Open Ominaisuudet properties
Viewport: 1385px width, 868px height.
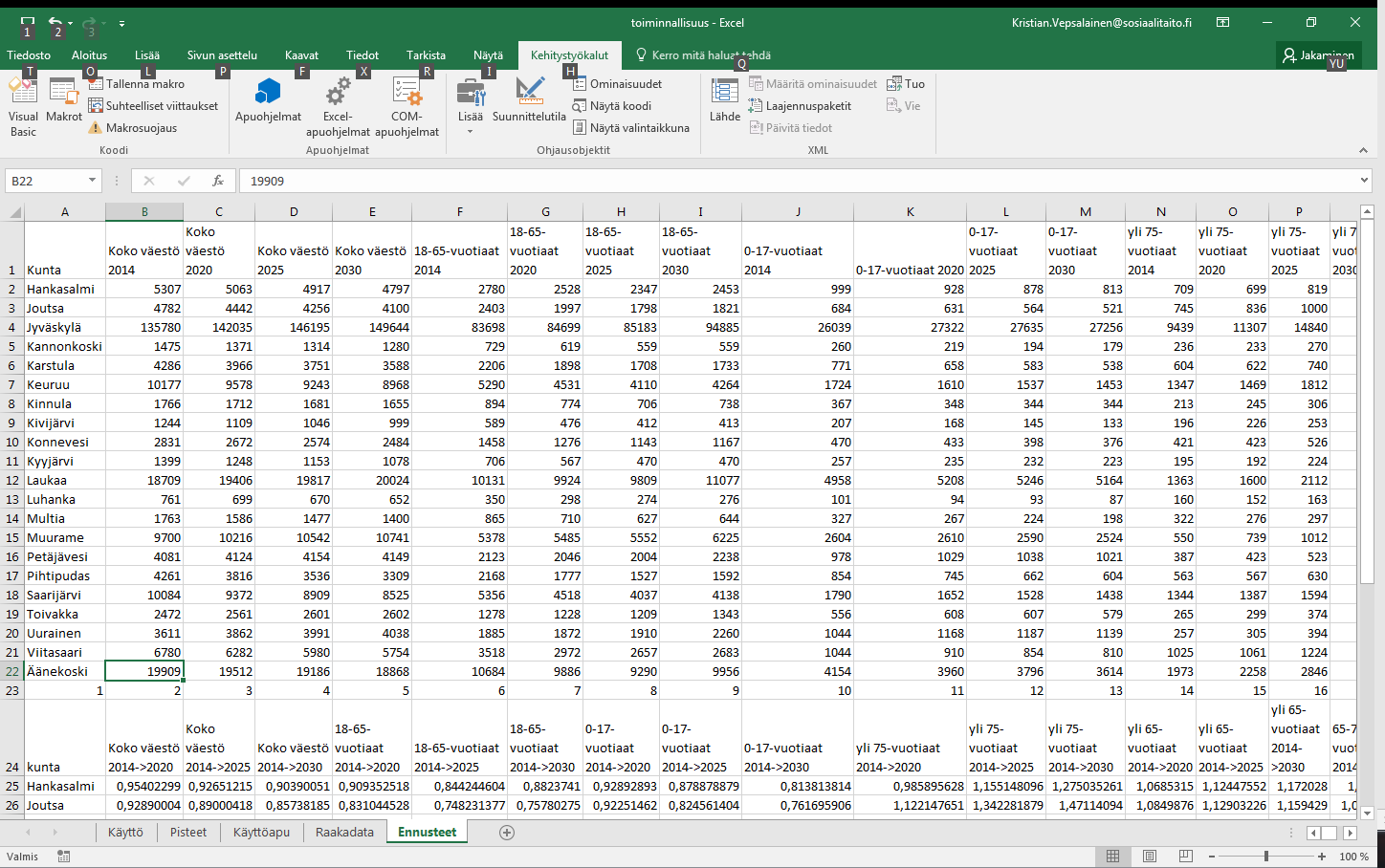(618, 84)
